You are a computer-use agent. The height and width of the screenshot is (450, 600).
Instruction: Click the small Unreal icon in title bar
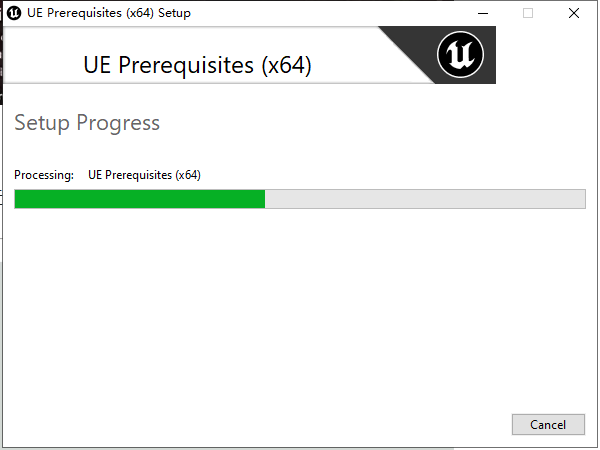pos(14,13)
